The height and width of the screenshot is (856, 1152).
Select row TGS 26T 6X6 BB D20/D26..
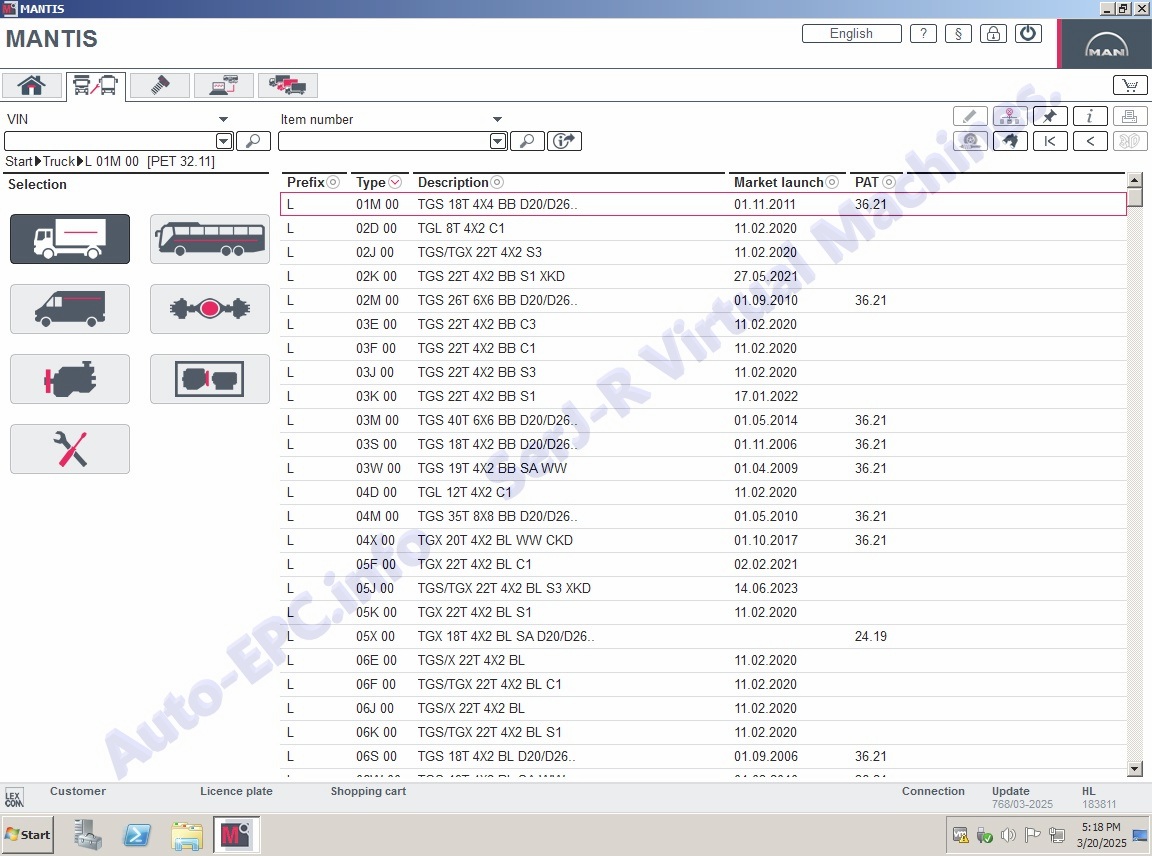(702, 301)
